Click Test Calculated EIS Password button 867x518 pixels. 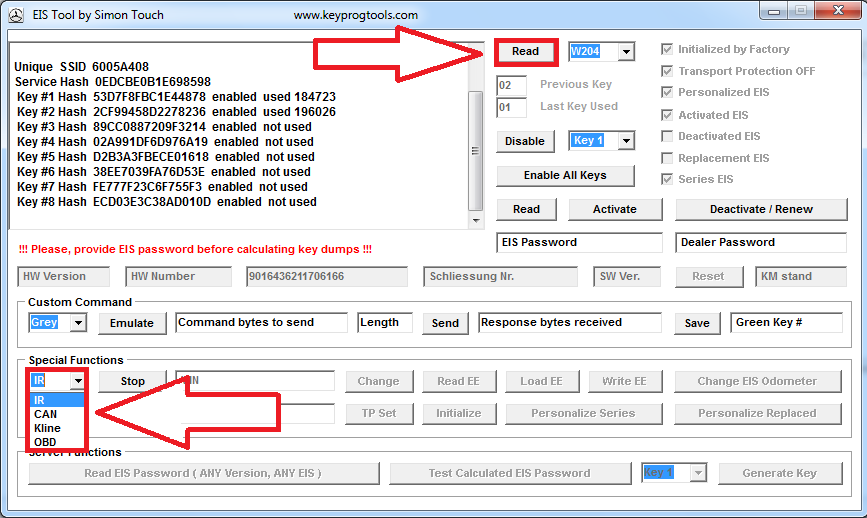tap(510, 474)
